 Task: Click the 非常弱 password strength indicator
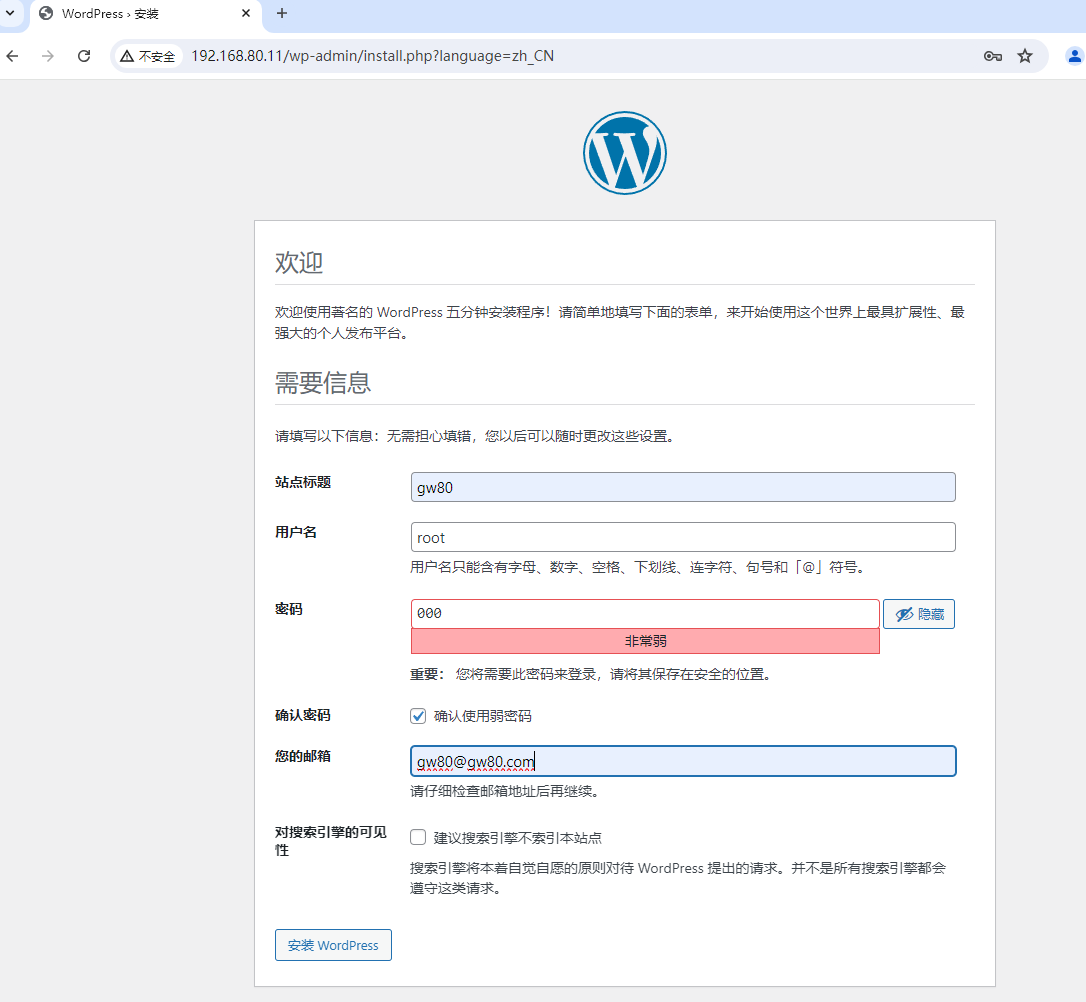click(x=645, y=641)
